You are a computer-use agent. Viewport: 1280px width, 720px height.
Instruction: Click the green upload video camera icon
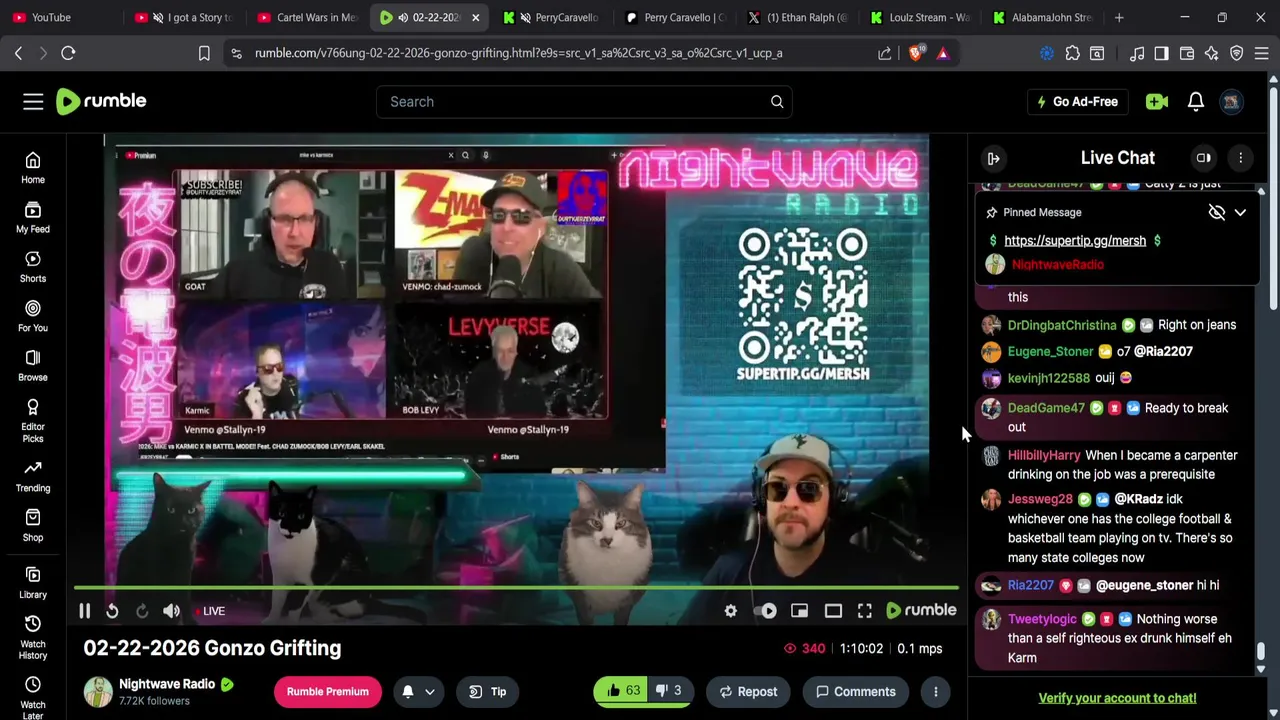pyautogui.click(x=1157, y=101)
